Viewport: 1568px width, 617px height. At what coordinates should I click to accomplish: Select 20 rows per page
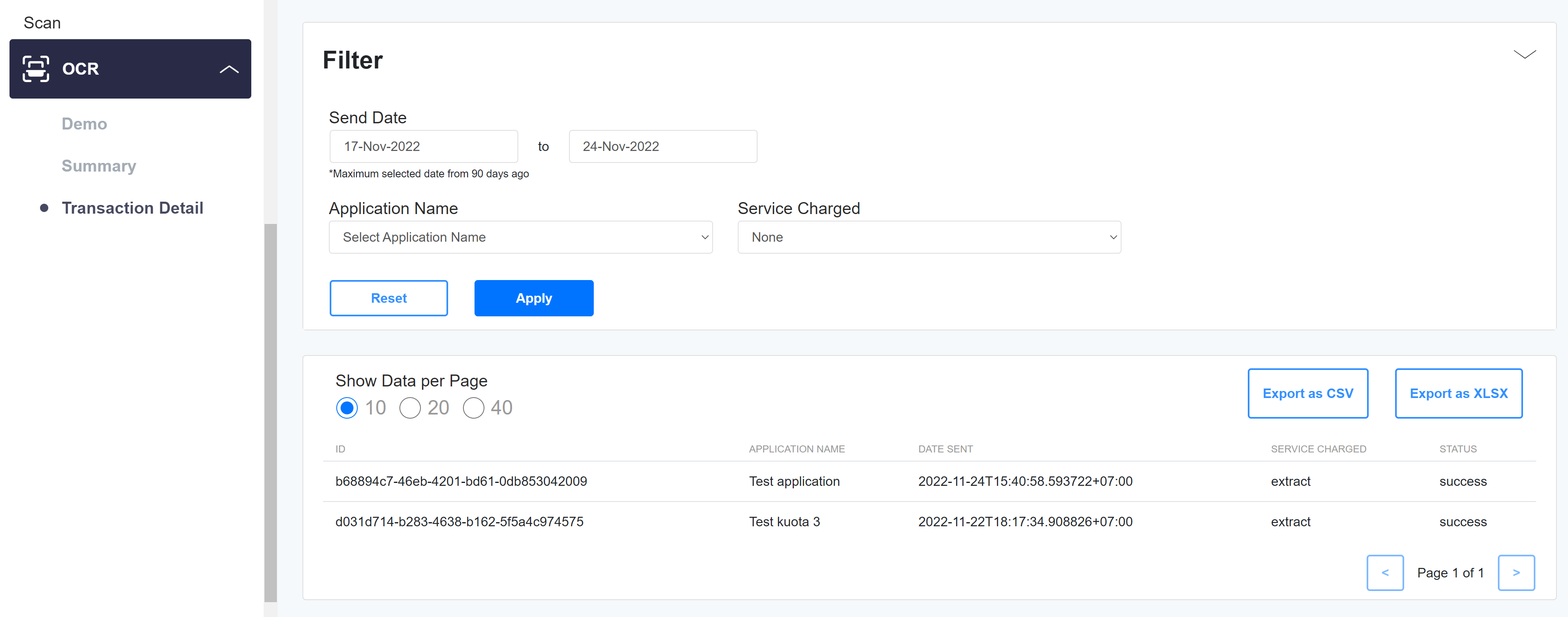pyautogui.click(x=410, y=407)
